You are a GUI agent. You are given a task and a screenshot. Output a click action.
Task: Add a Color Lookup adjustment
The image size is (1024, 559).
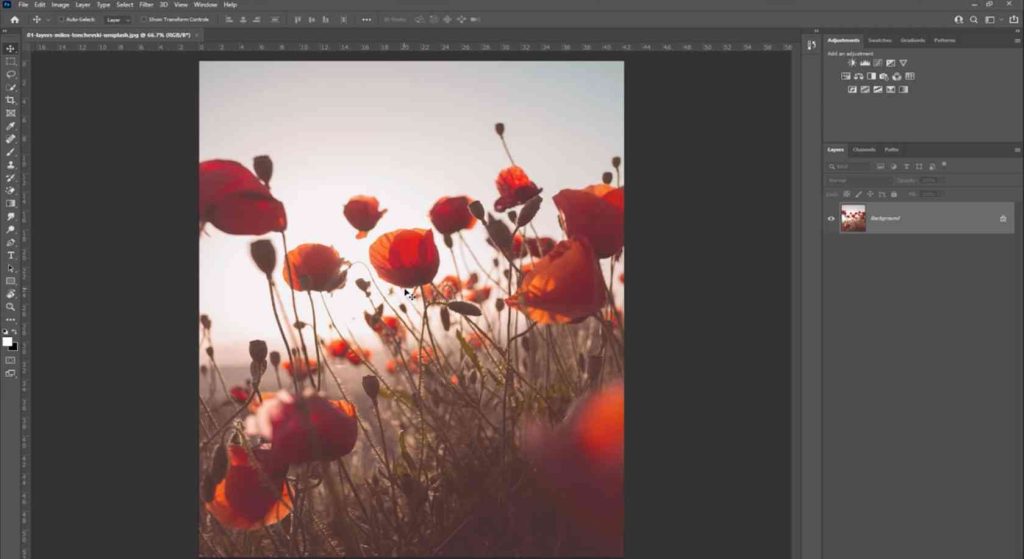(x=910, y=76)
